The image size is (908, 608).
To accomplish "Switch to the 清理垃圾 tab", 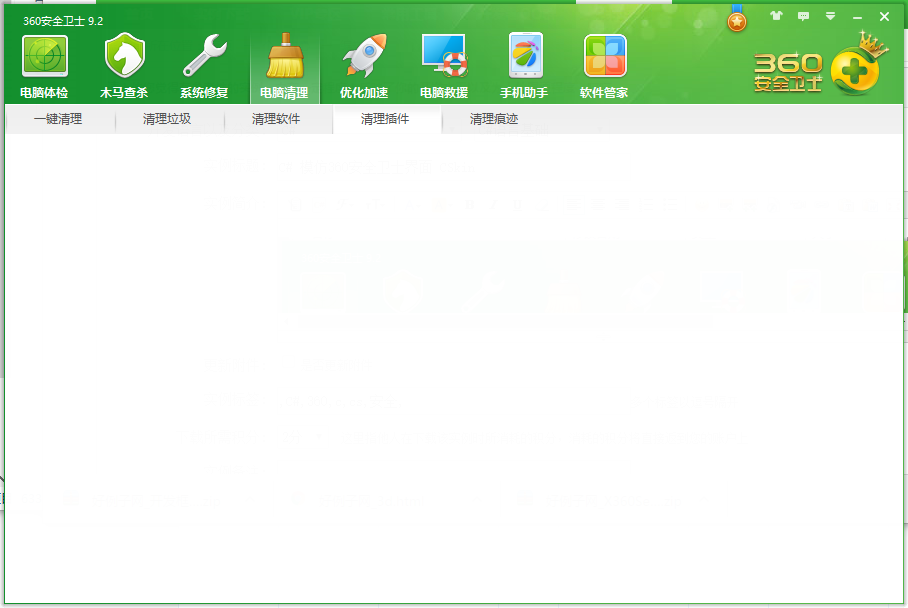I will [x=167, y=119].
